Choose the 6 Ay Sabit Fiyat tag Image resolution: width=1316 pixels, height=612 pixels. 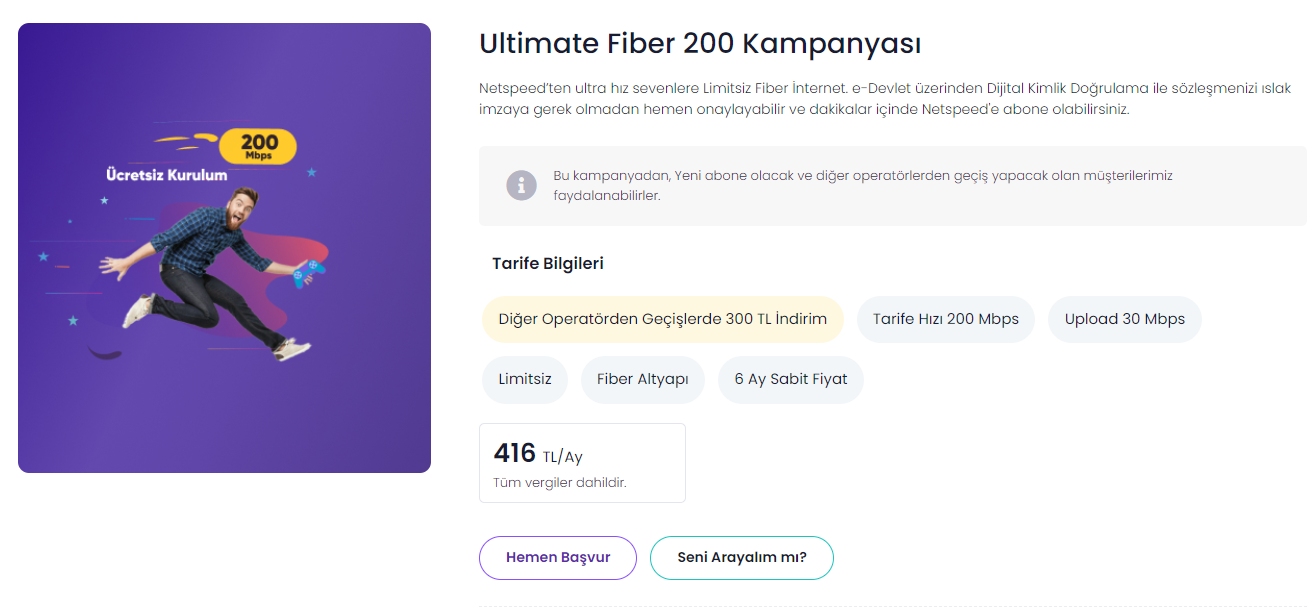pyautogui.click(x=790, y=380)
